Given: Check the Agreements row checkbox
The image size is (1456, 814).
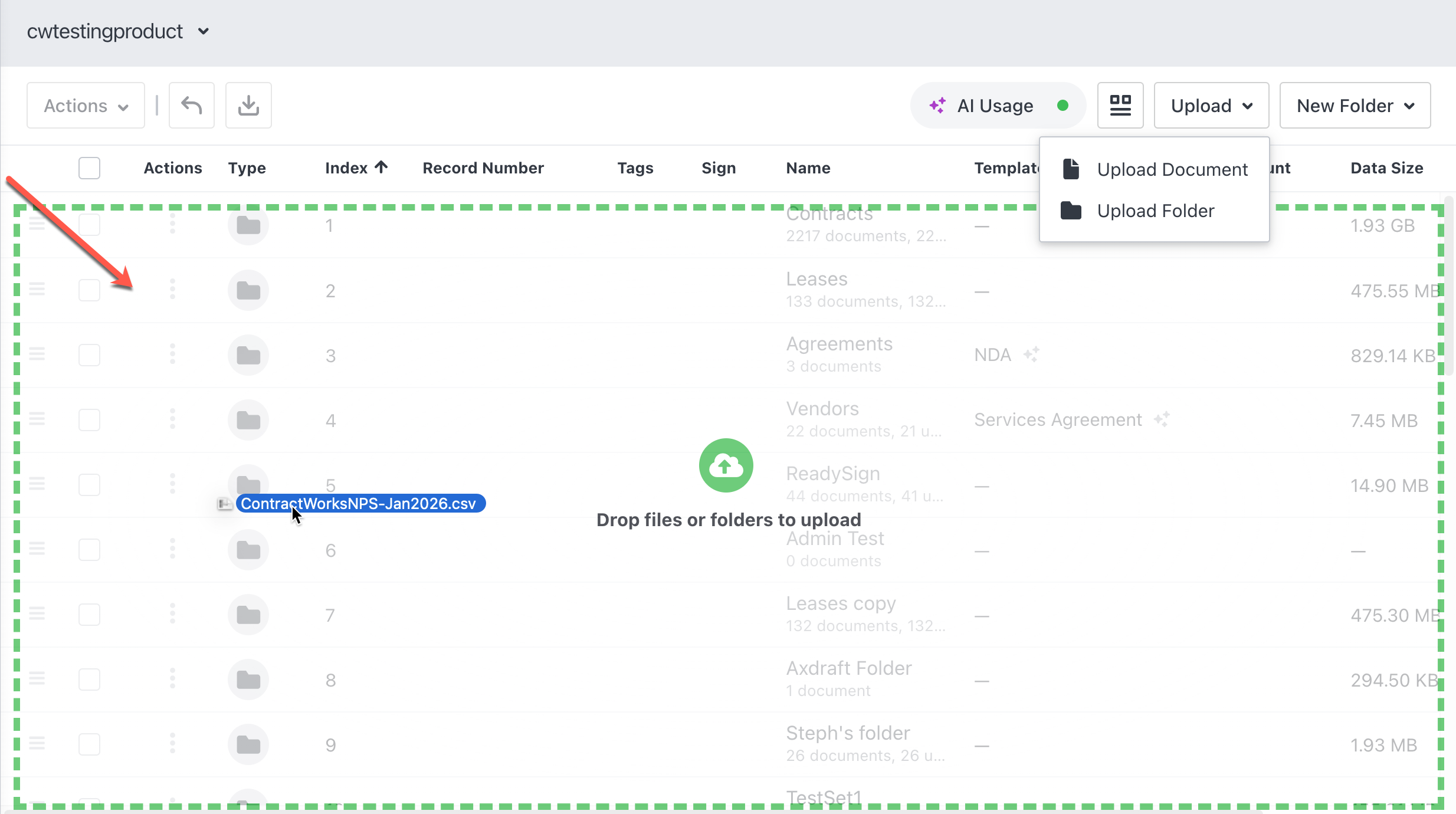Looking at the screenshot, I should pos(89,355).
